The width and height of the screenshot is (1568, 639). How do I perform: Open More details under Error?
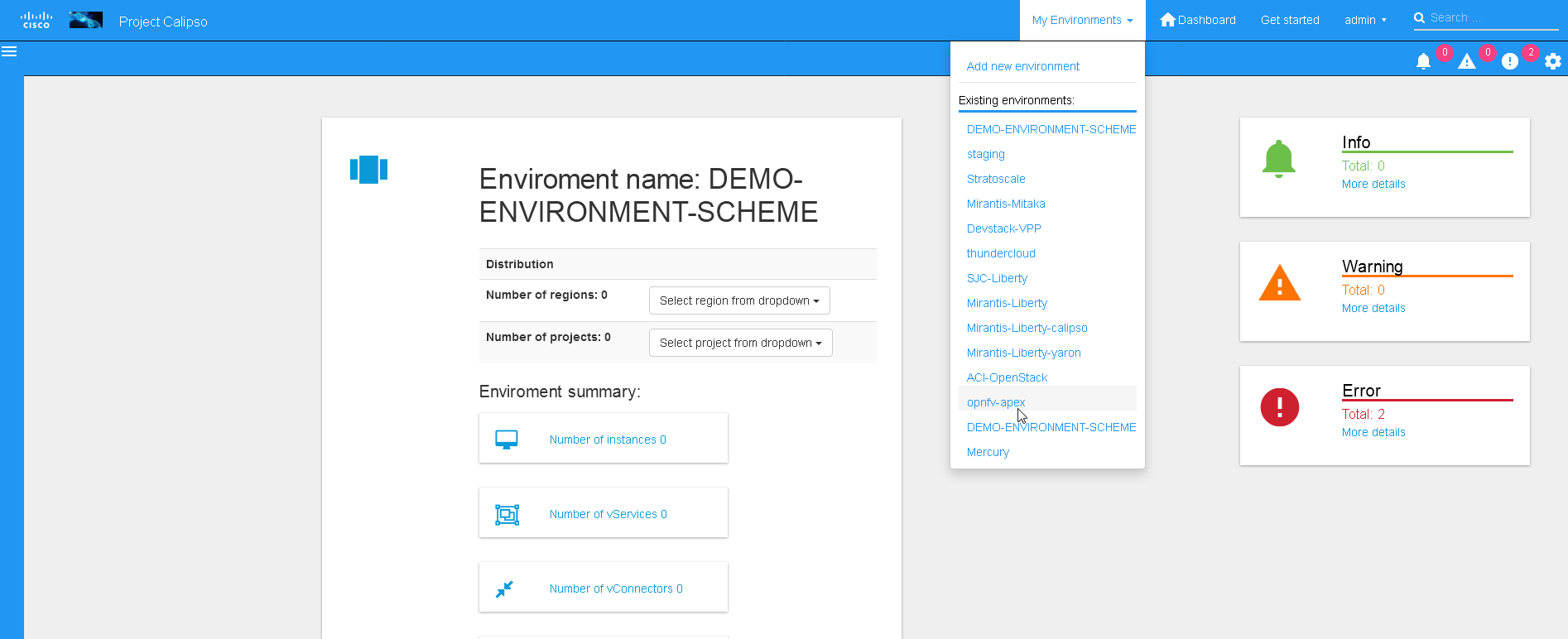(x=1373, y=432)
